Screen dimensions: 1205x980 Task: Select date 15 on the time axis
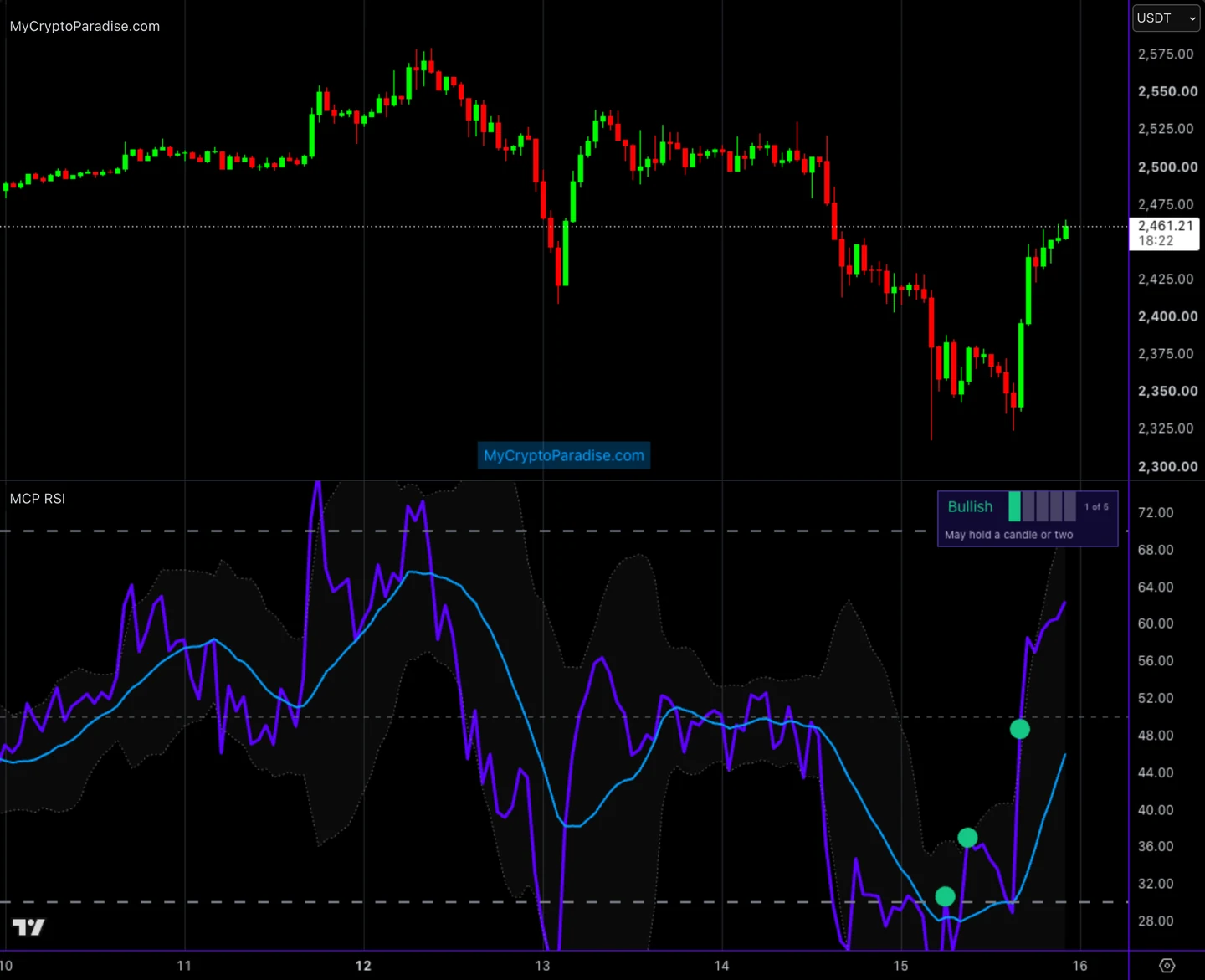(x=900, y=966)
